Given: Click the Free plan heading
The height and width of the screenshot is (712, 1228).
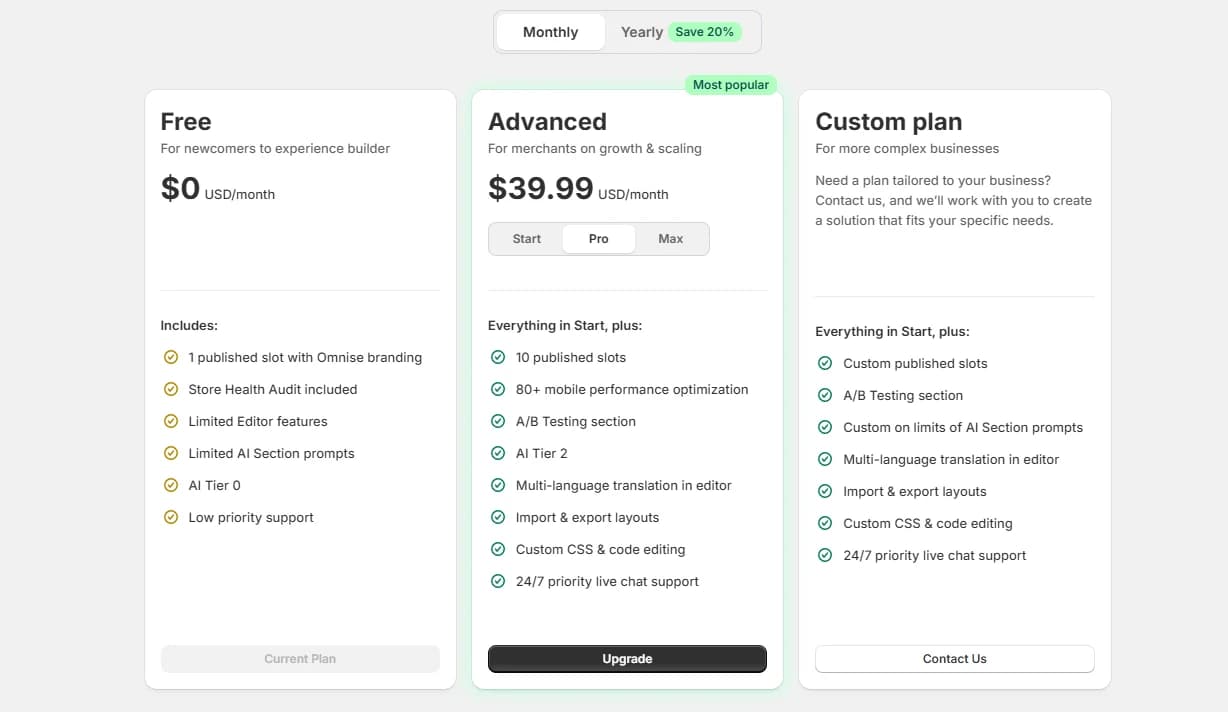Looking at the screenshot, I should [186, 122].
